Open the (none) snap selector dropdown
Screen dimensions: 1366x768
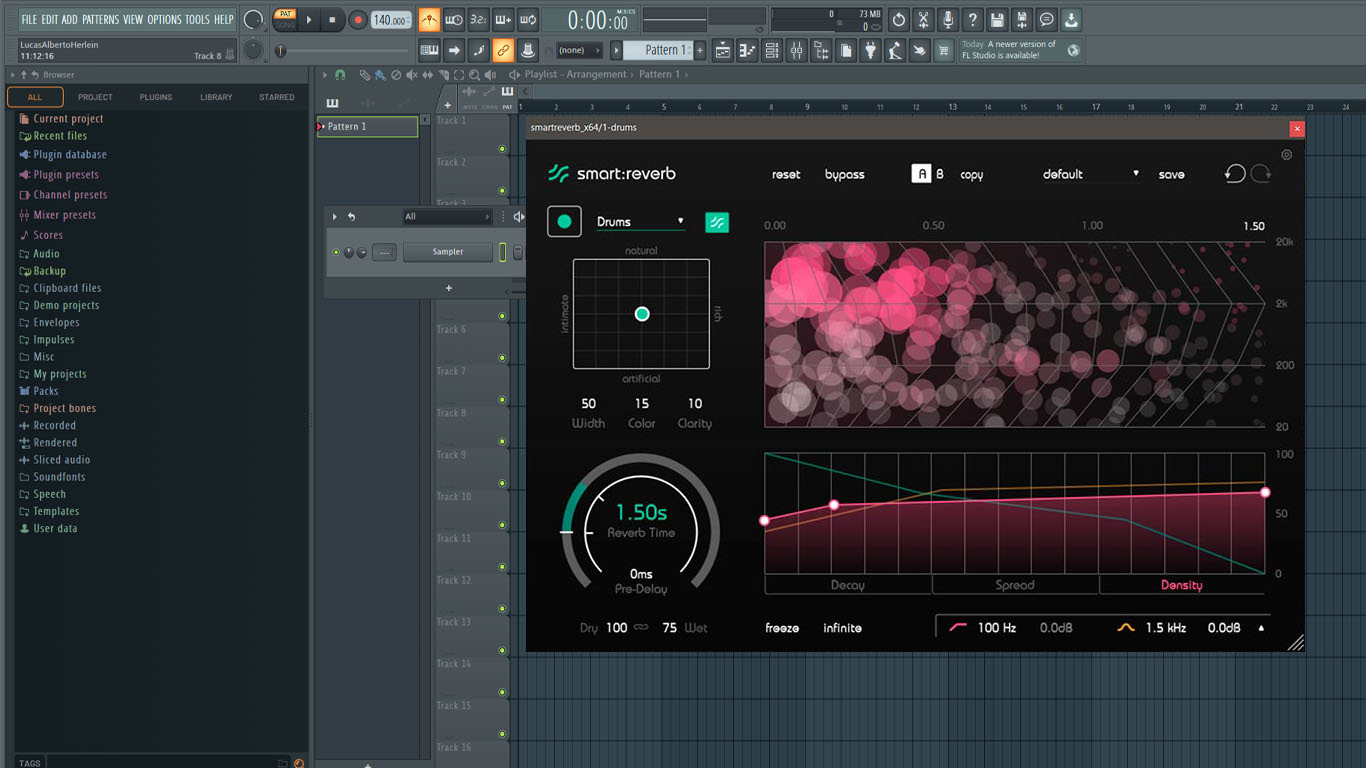pyautogui.click(x=579, y=50)
